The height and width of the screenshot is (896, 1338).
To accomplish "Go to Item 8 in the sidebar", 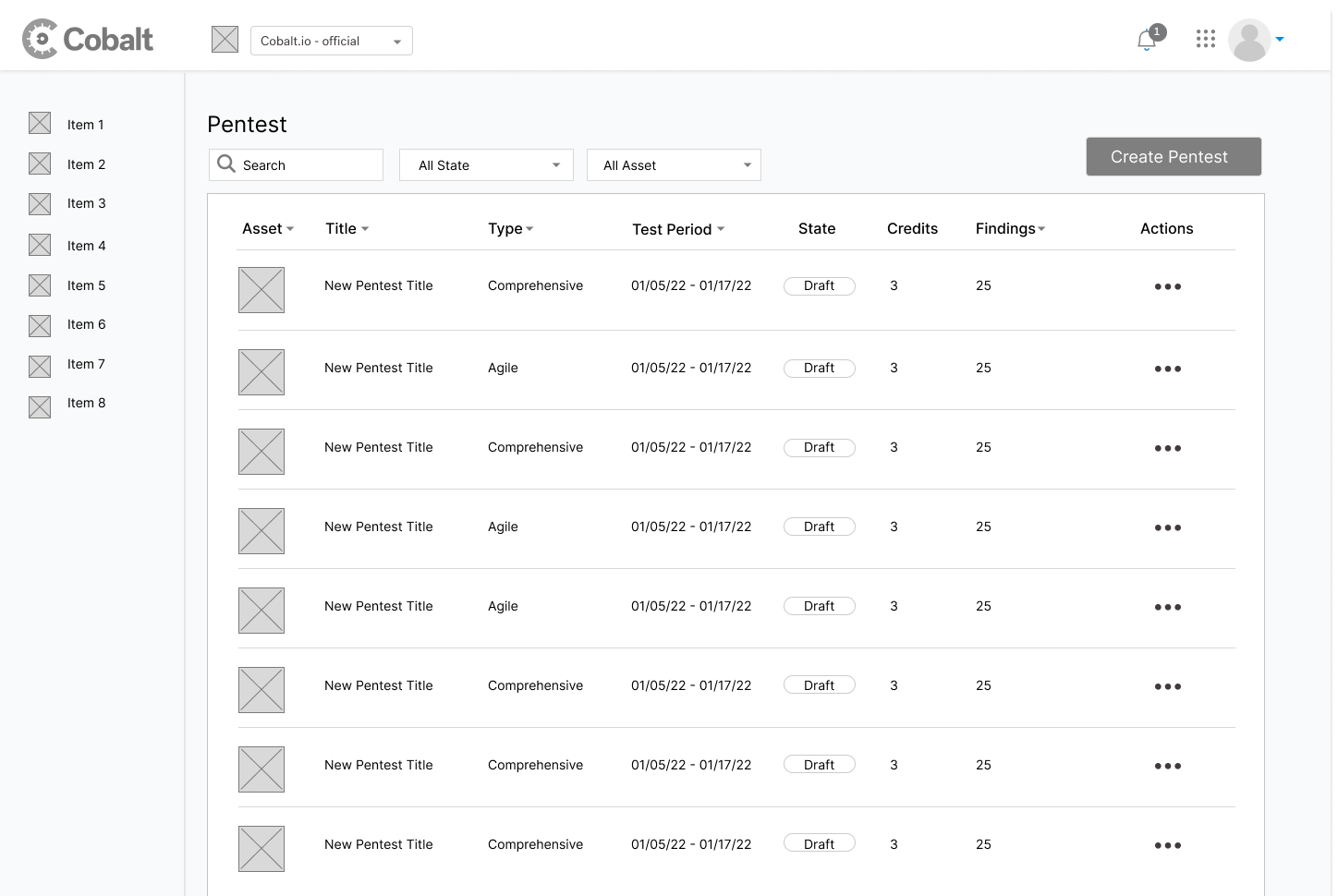I will coord(86,403).
